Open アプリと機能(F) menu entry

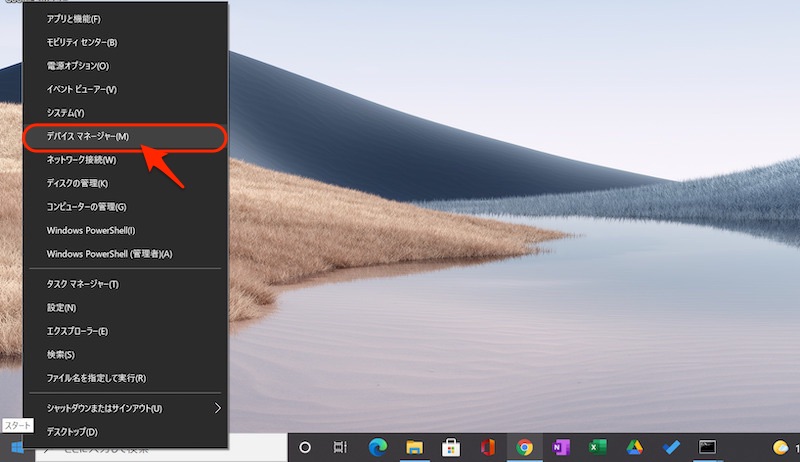click(x=74, y=19)
